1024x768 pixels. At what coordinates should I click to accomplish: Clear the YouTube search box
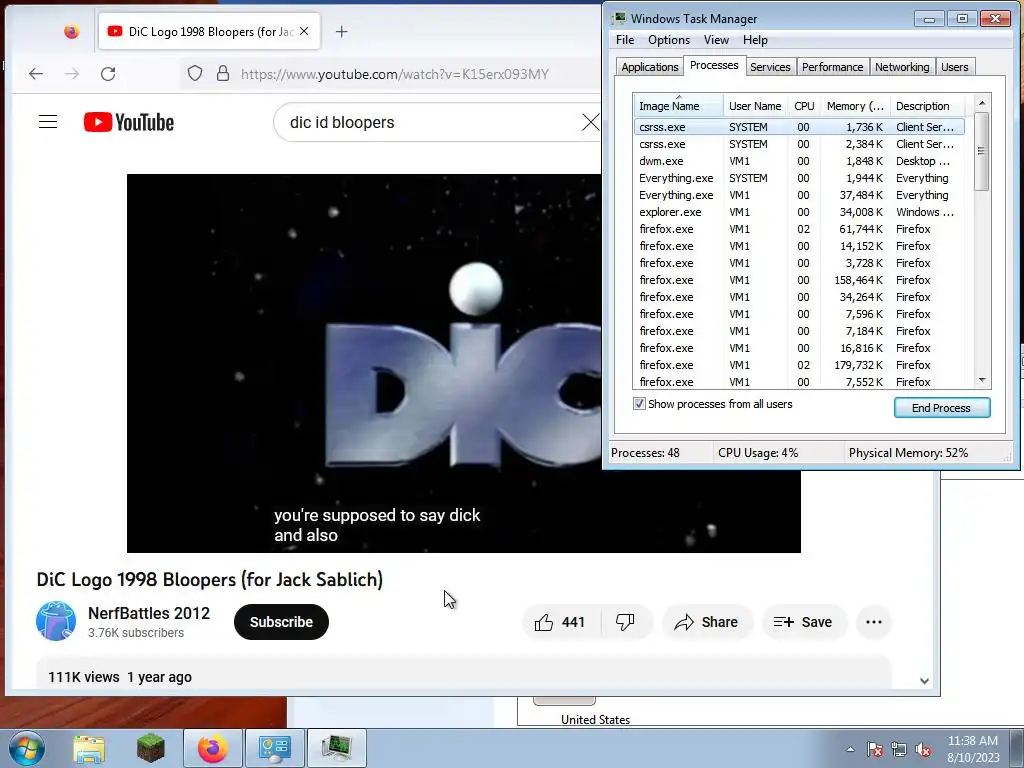590,122
